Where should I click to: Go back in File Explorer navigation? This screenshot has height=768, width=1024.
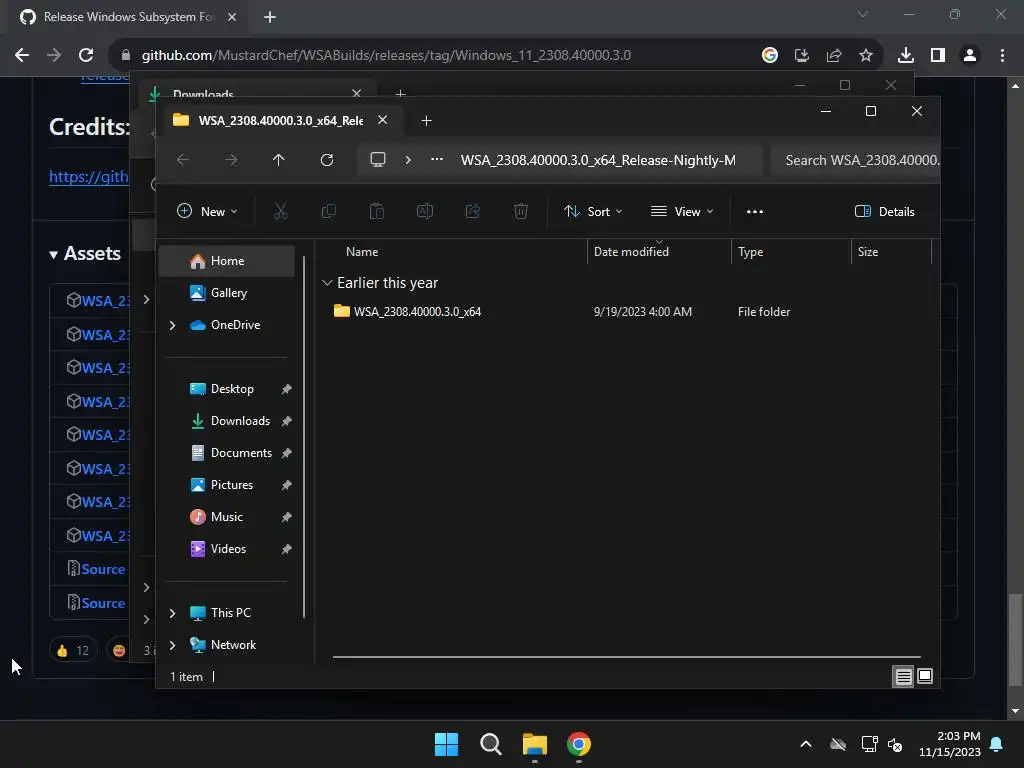183,160
